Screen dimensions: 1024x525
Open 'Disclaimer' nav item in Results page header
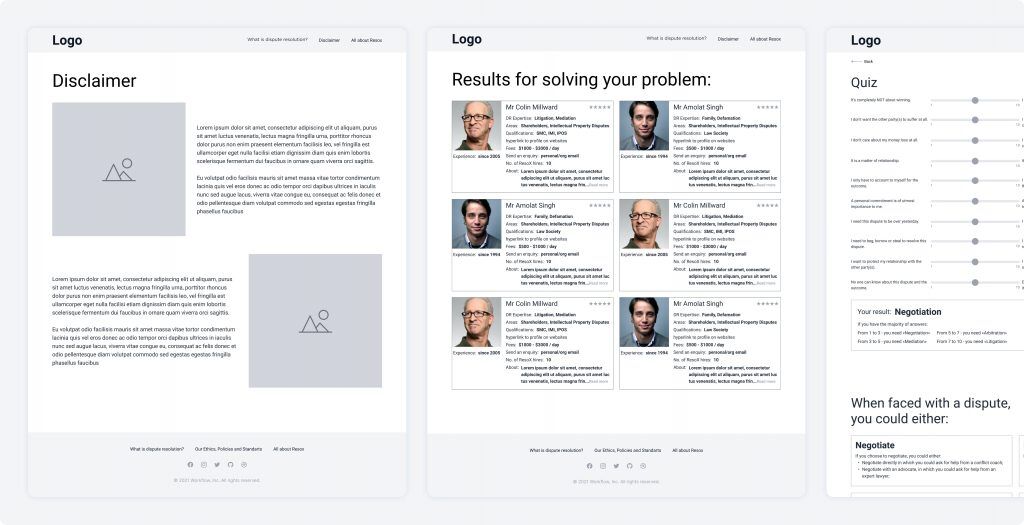coord(728,39)
